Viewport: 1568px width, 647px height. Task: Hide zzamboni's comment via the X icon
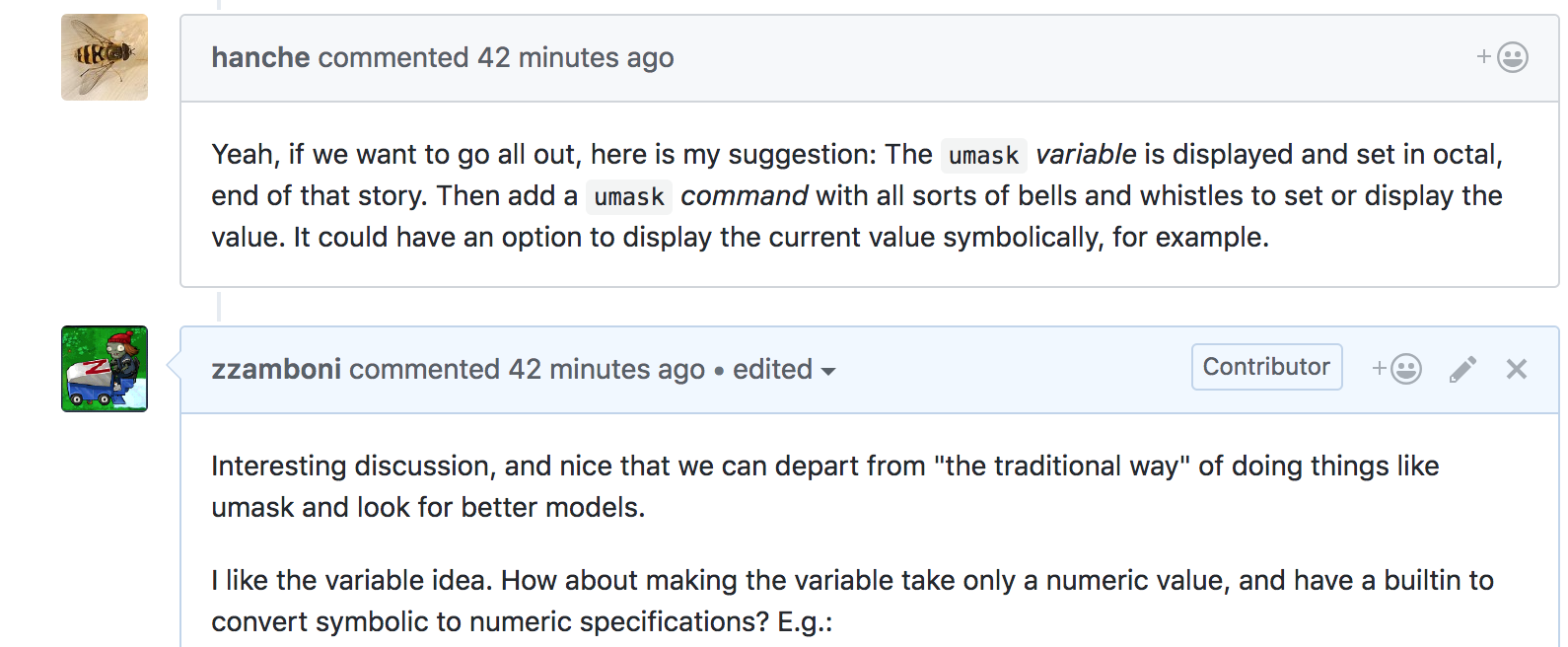1516,368
